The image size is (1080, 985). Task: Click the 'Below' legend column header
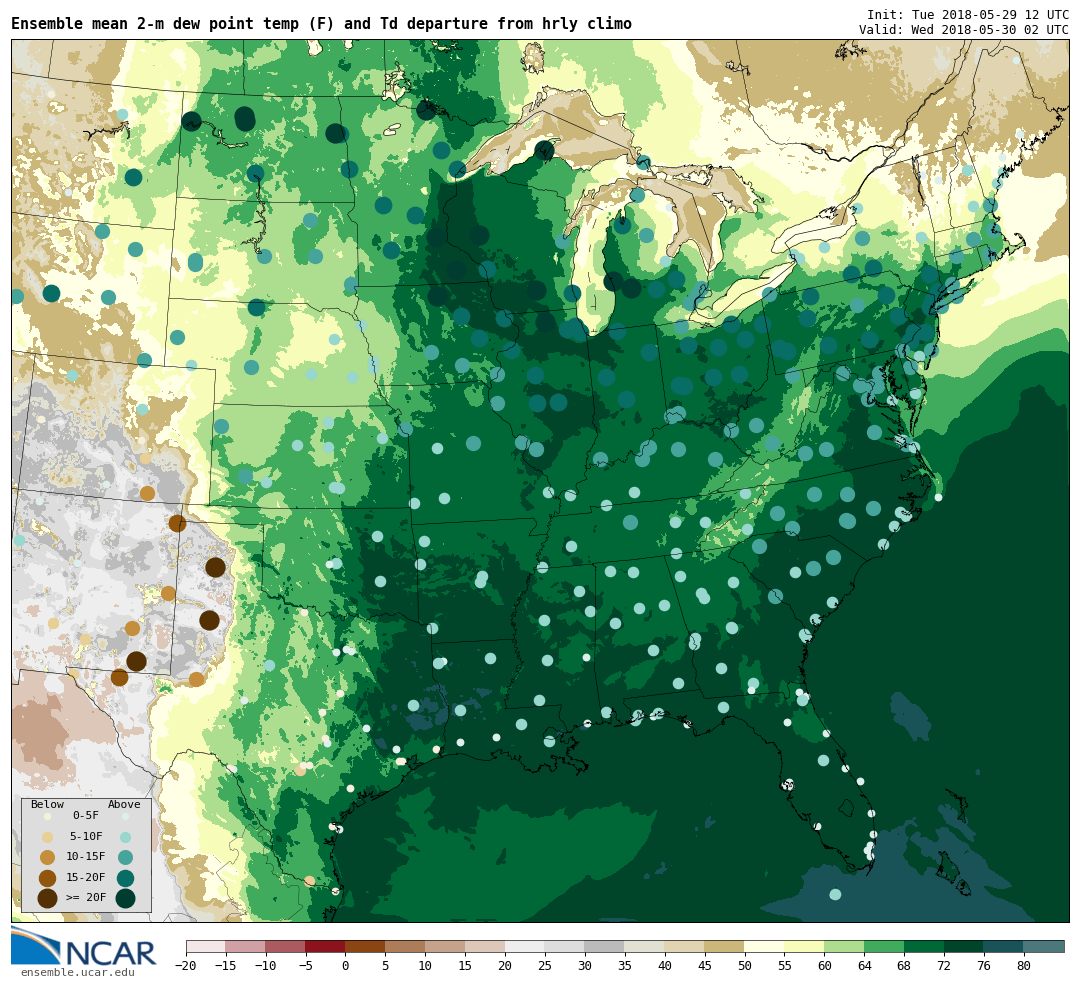point(47,804)
